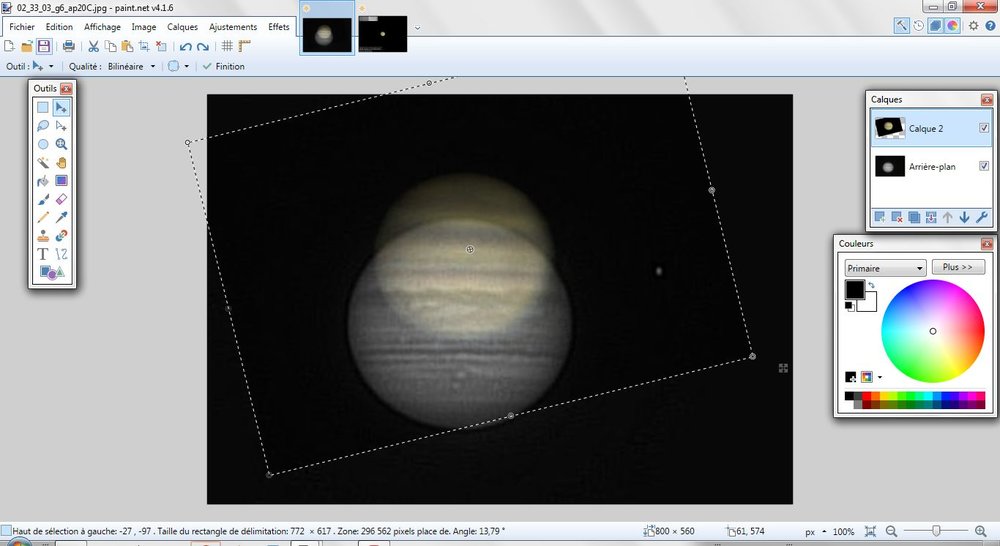This screenshot has width=1000, height=546.
Task: Click the Copy icon in toolbar
Action: pyautogui.click(x=110, y=46)
